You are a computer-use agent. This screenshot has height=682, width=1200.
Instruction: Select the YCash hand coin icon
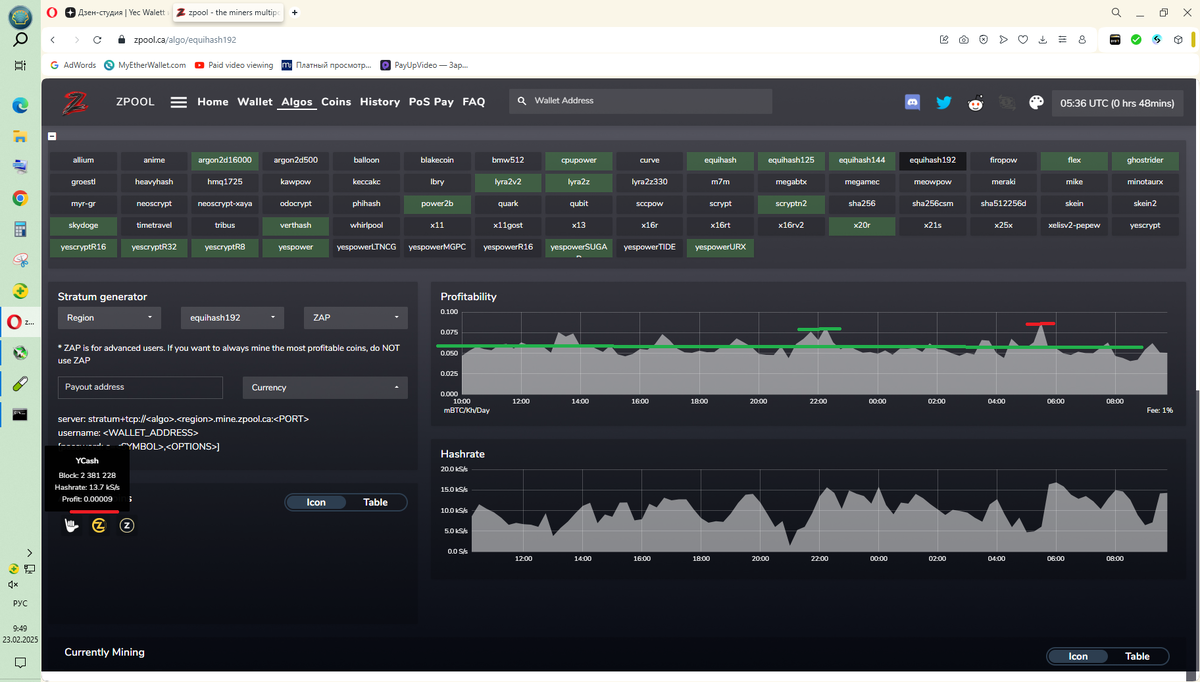[71, 525]
